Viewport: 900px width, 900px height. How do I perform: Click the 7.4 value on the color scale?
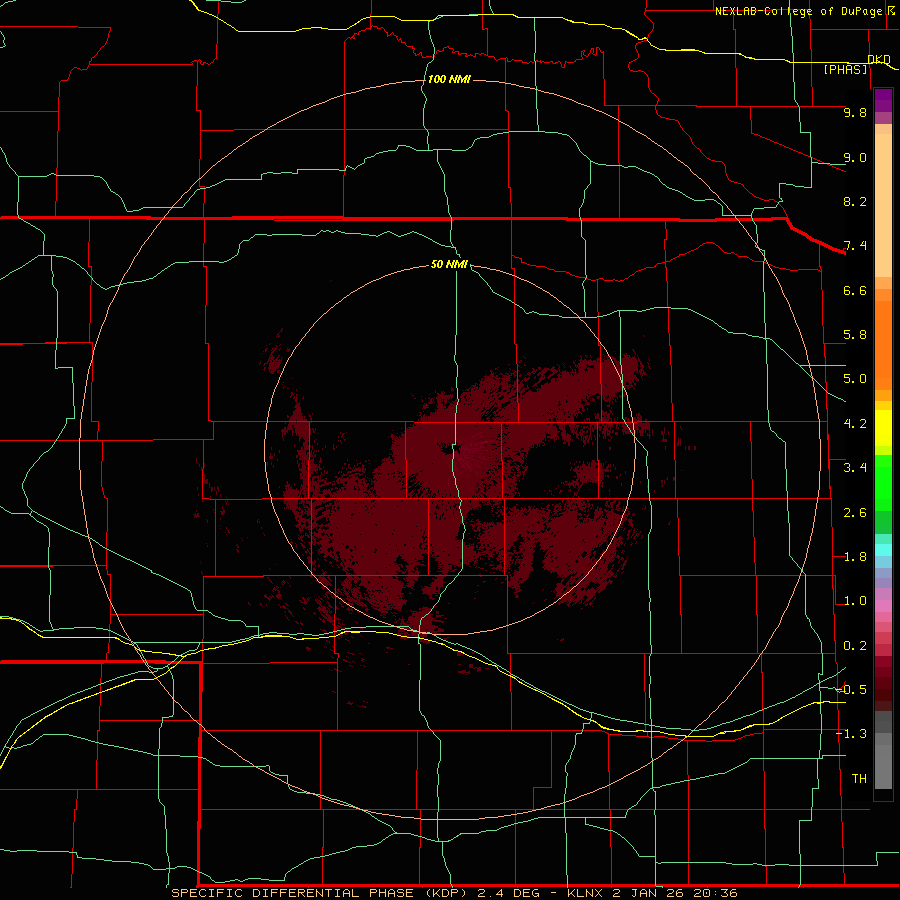pyautogui.click(x=855, y=246)
